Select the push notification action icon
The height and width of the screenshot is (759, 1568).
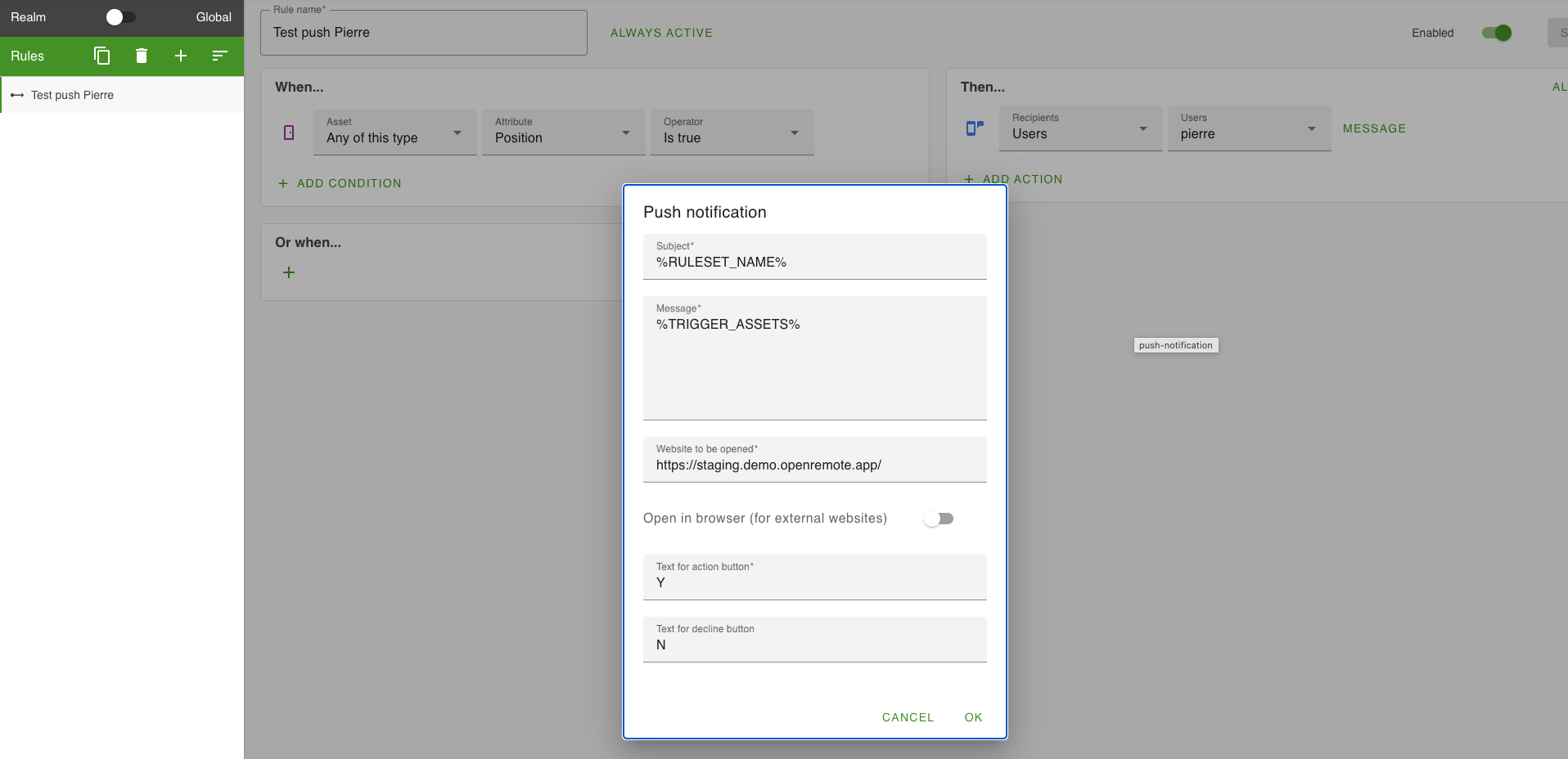click(974, 128)
